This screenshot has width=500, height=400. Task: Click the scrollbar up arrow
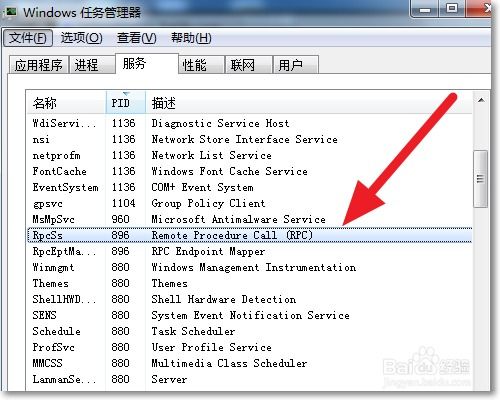click(x=481, y=100)
